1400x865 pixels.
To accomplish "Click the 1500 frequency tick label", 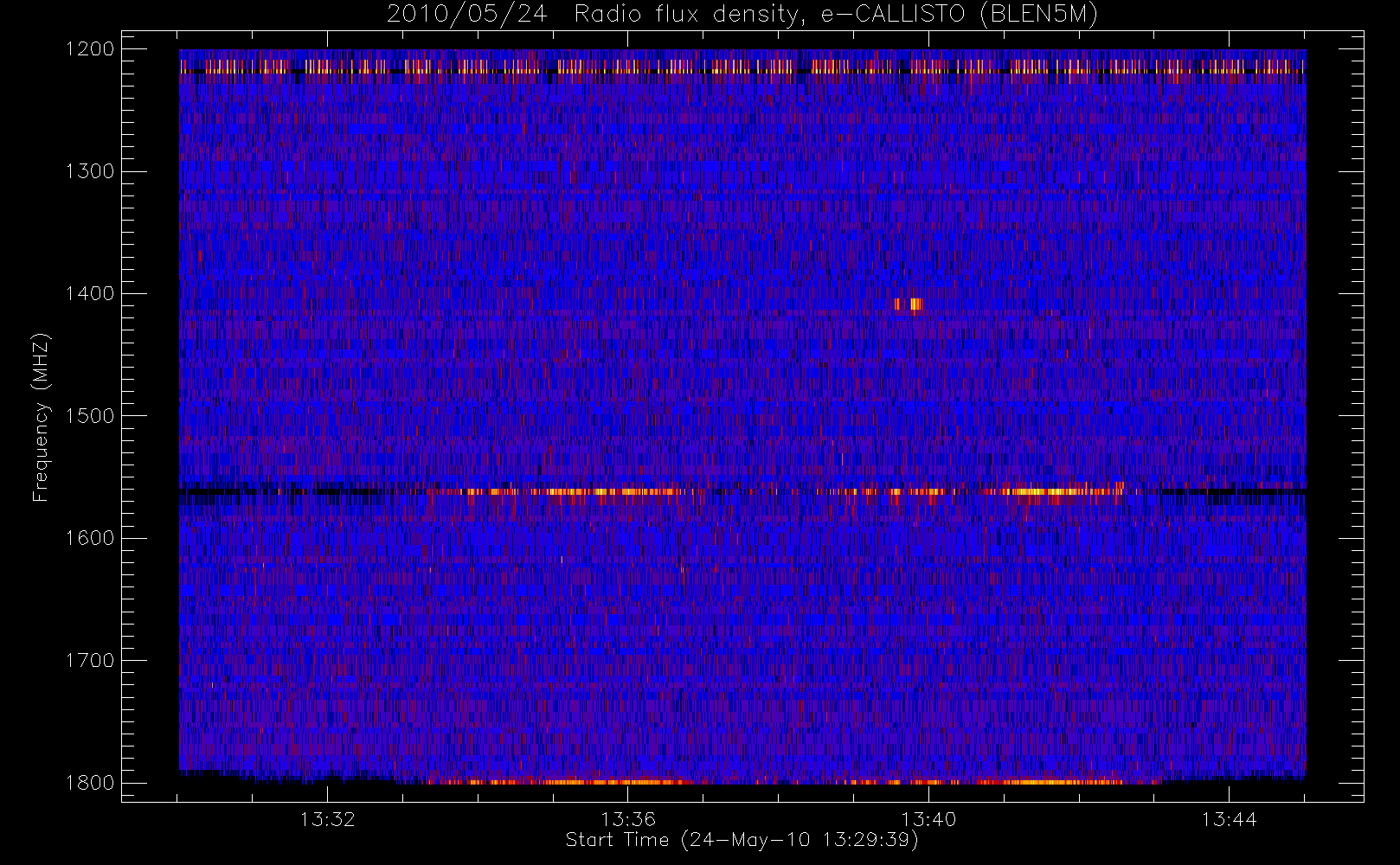I will (x=90, y=416).
